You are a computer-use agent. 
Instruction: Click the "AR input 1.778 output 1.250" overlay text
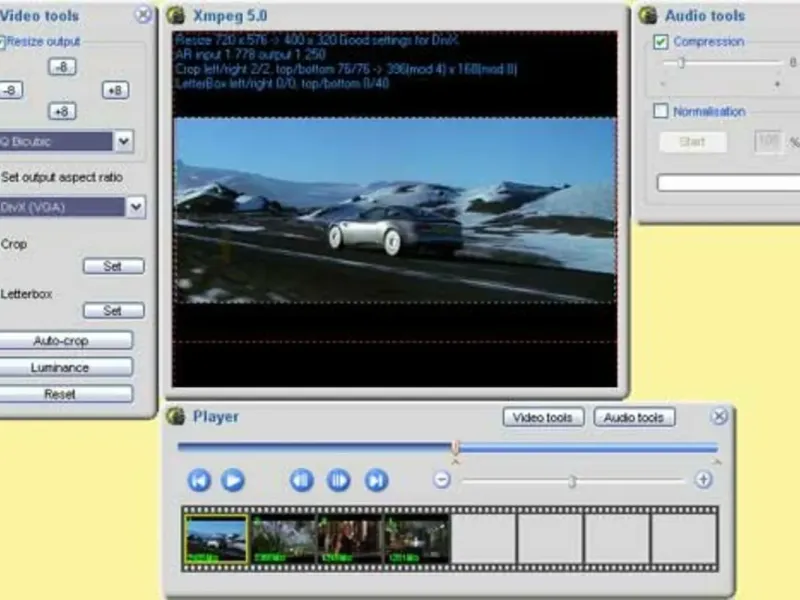[250, 55]
